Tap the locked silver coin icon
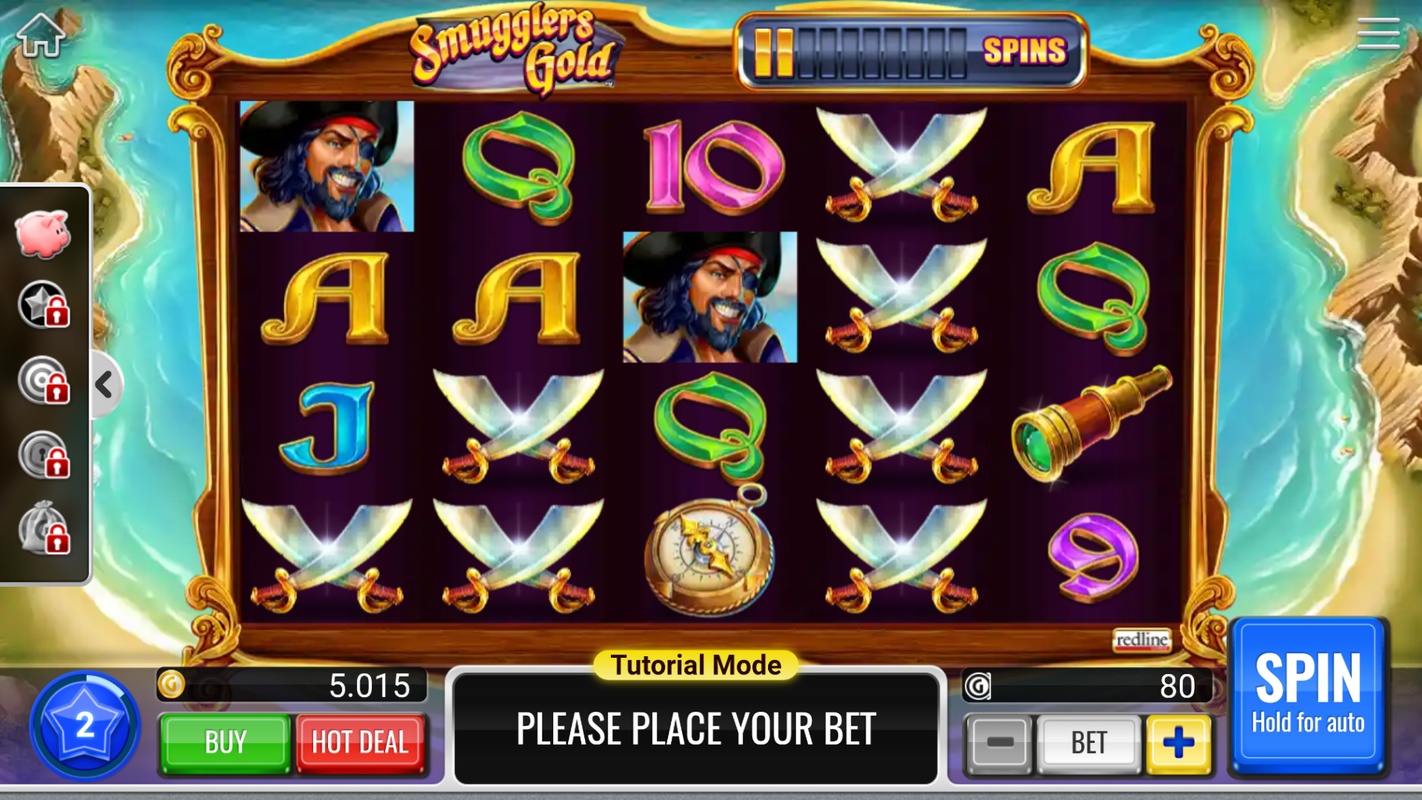 tap(44, 455)
